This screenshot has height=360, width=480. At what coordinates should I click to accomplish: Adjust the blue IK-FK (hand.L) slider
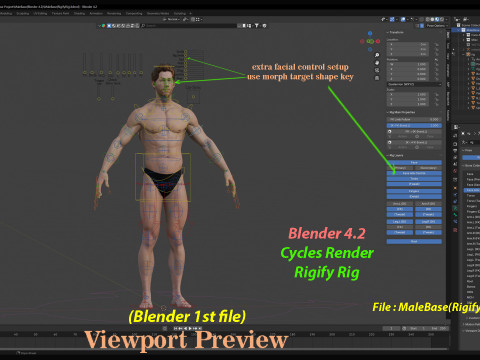coord(414,126)
